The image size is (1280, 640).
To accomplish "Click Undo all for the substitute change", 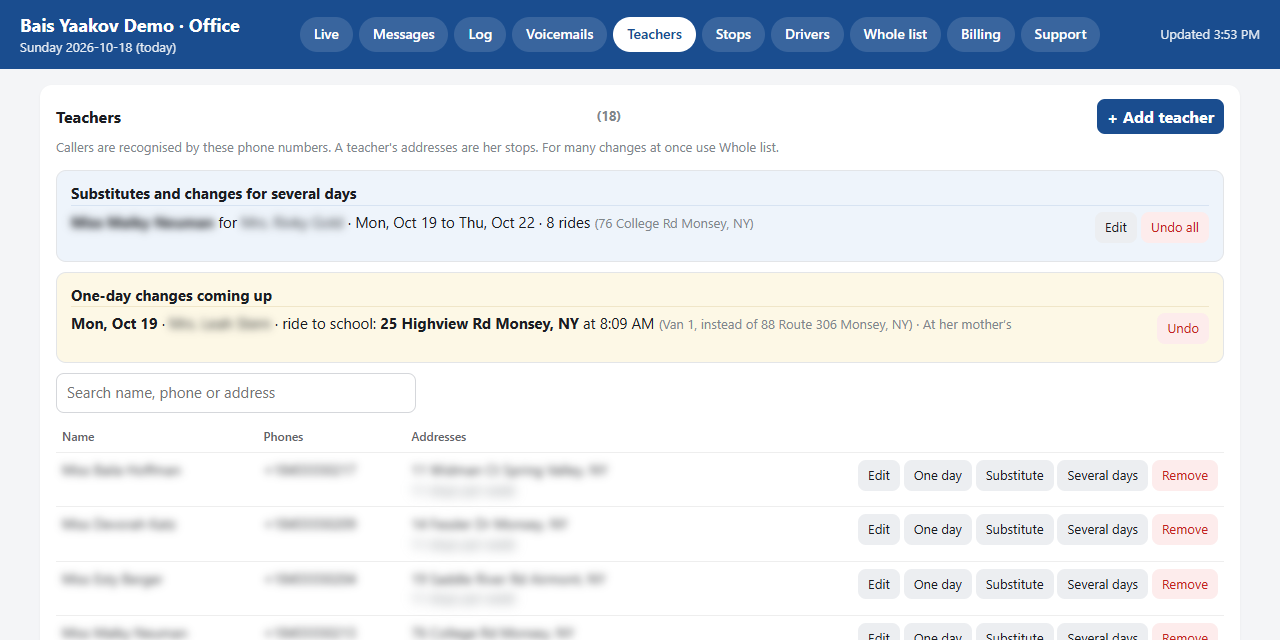I will (1175, 227).
